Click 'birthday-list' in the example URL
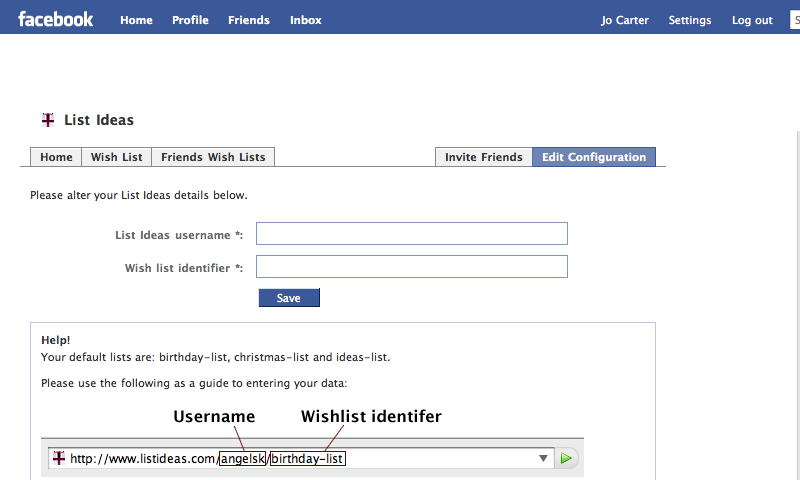Image resolution: width=800 pixels, height=480 pixels. pos(308,459)
